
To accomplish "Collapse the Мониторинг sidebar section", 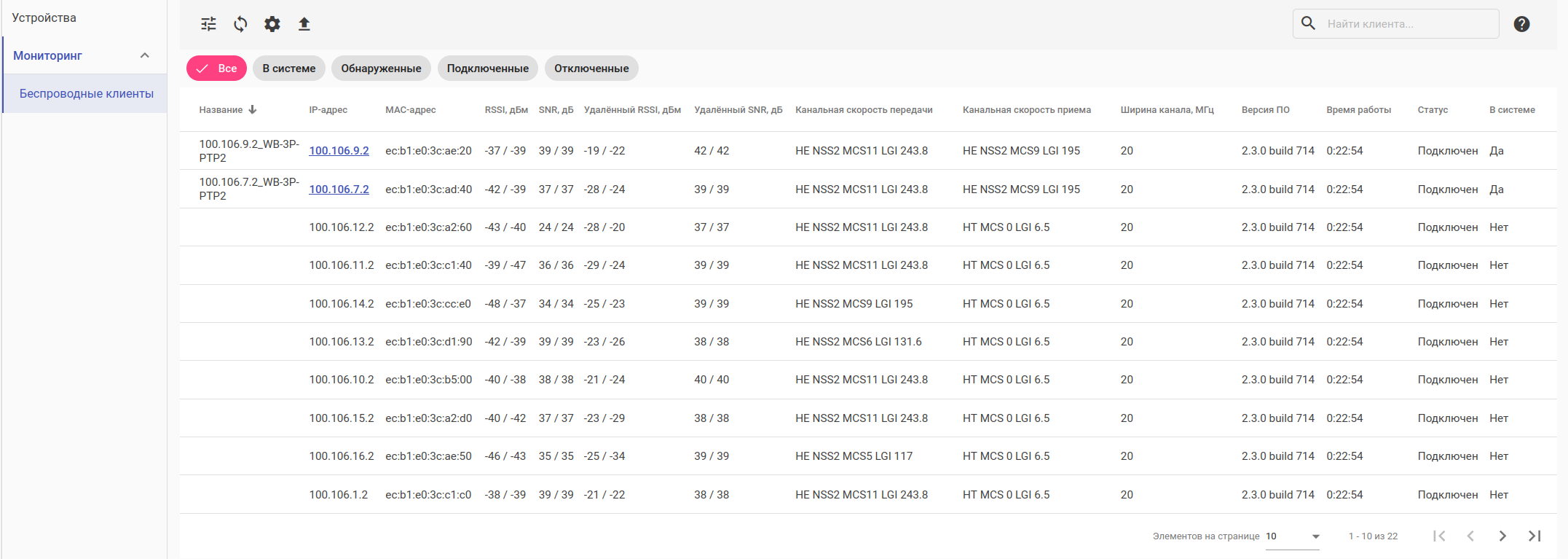I will click(145, 55).
